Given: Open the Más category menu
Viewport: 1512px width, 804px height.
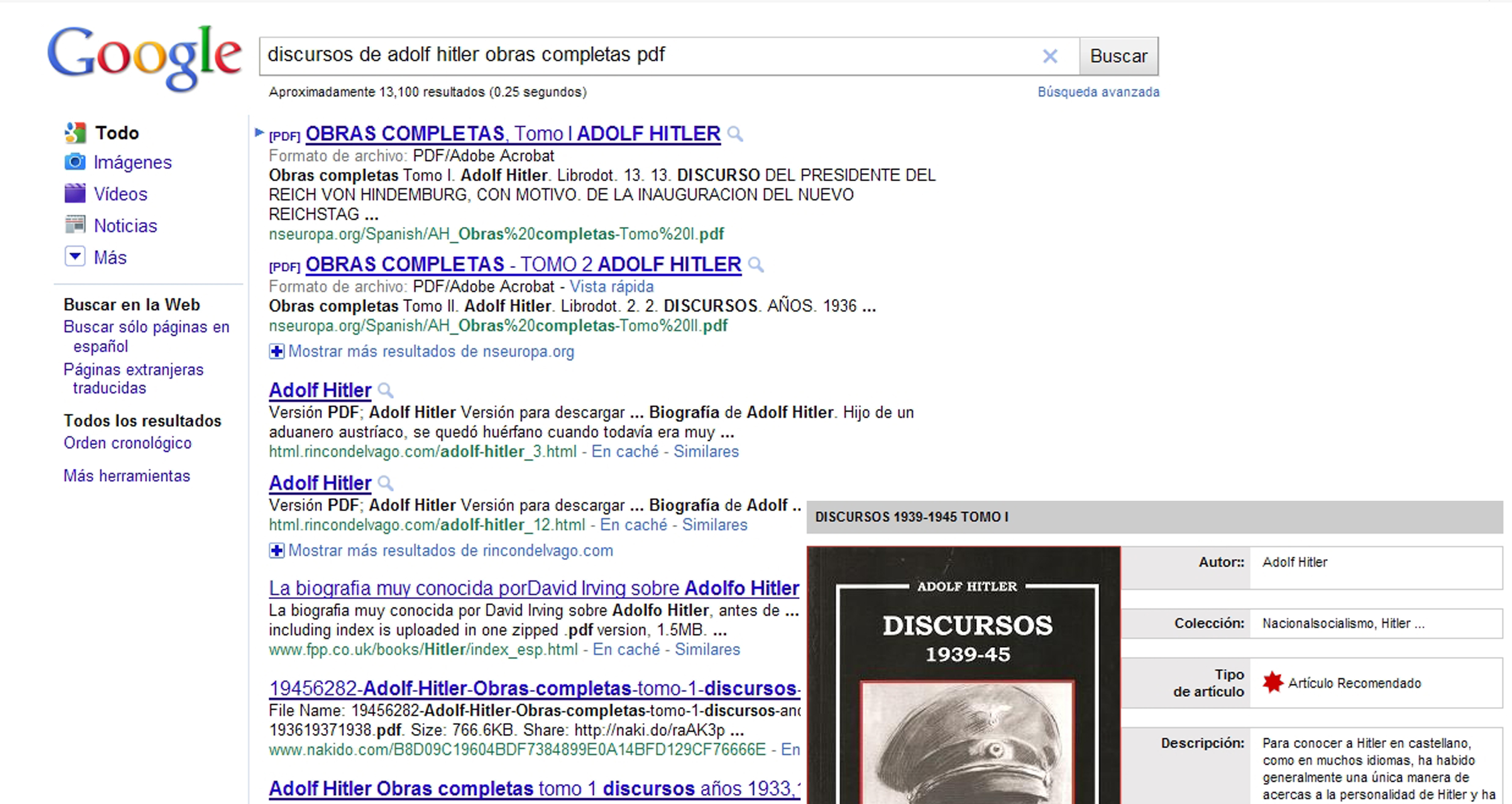Looking at the screenshot, I should (x=111, y=258).
